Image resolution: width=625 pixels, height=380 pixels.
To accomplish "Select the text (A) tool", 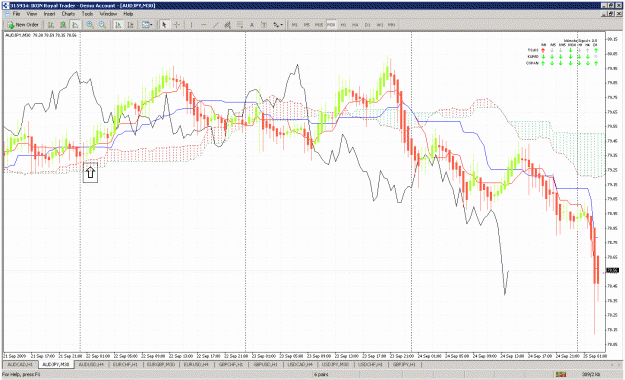I will click(252, 25).
